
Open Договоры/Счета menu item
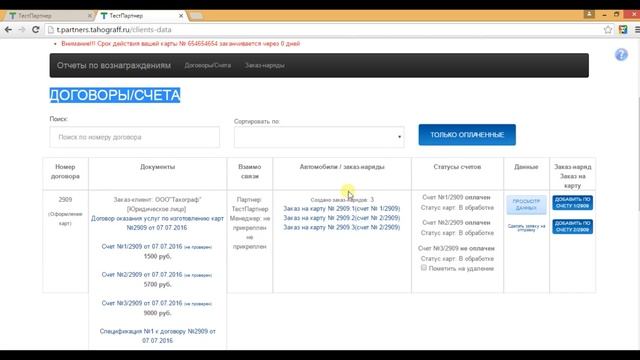point(208,65)
